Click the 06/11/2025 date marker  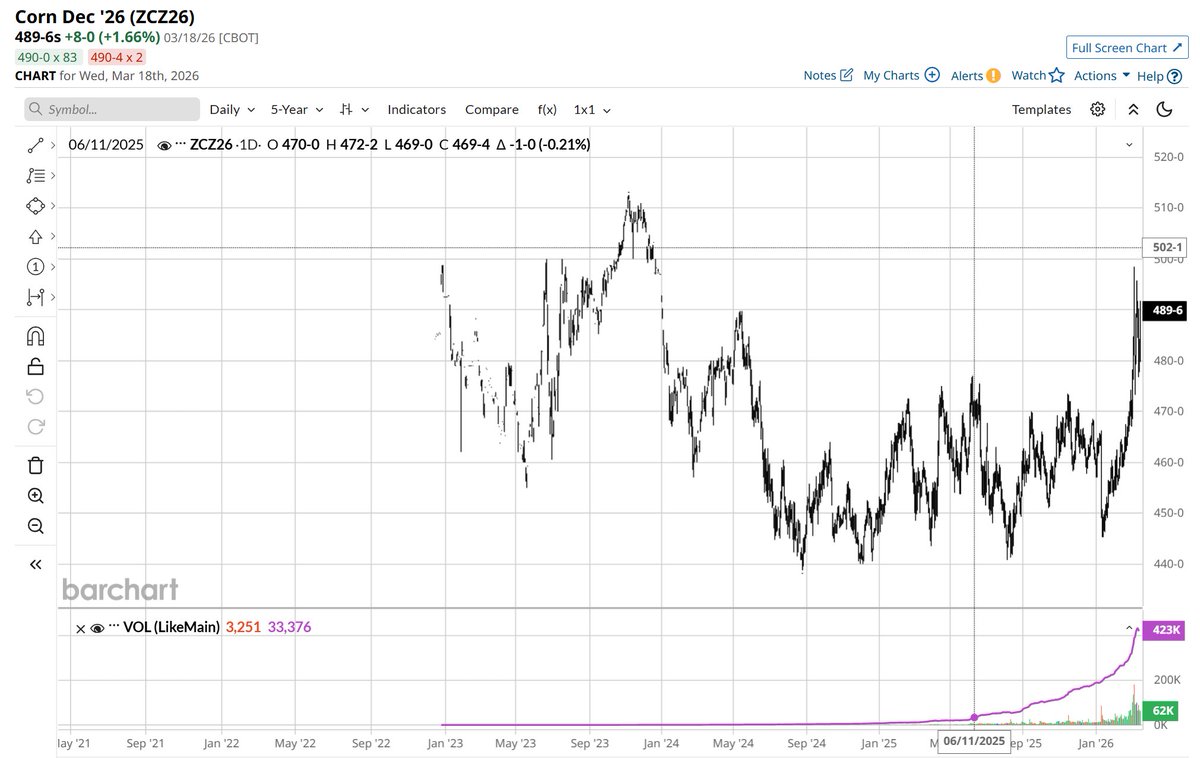click(975, 743)
